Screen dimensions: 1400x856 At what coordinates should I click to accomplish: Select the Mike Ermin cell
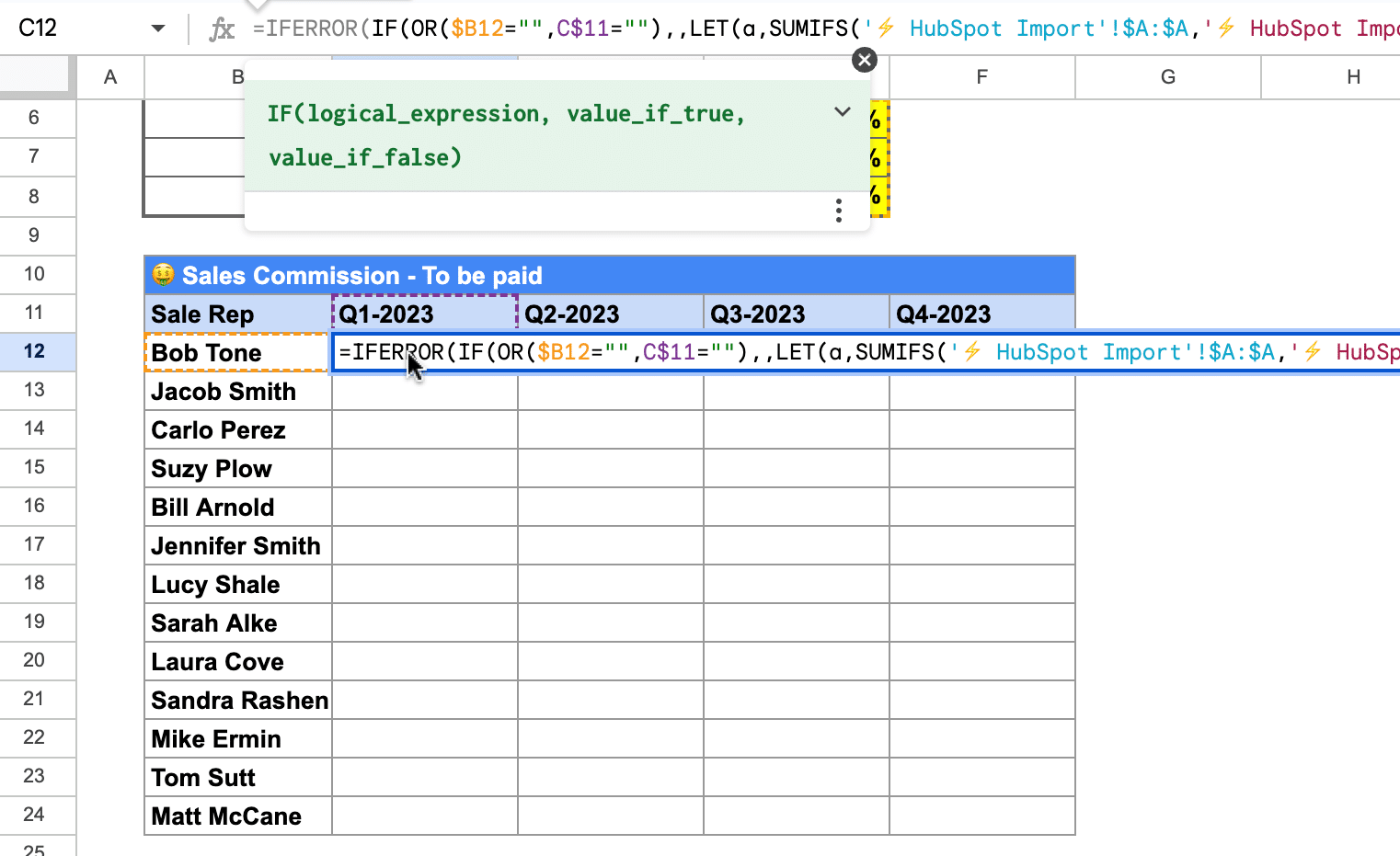click(x=238, y=738)
